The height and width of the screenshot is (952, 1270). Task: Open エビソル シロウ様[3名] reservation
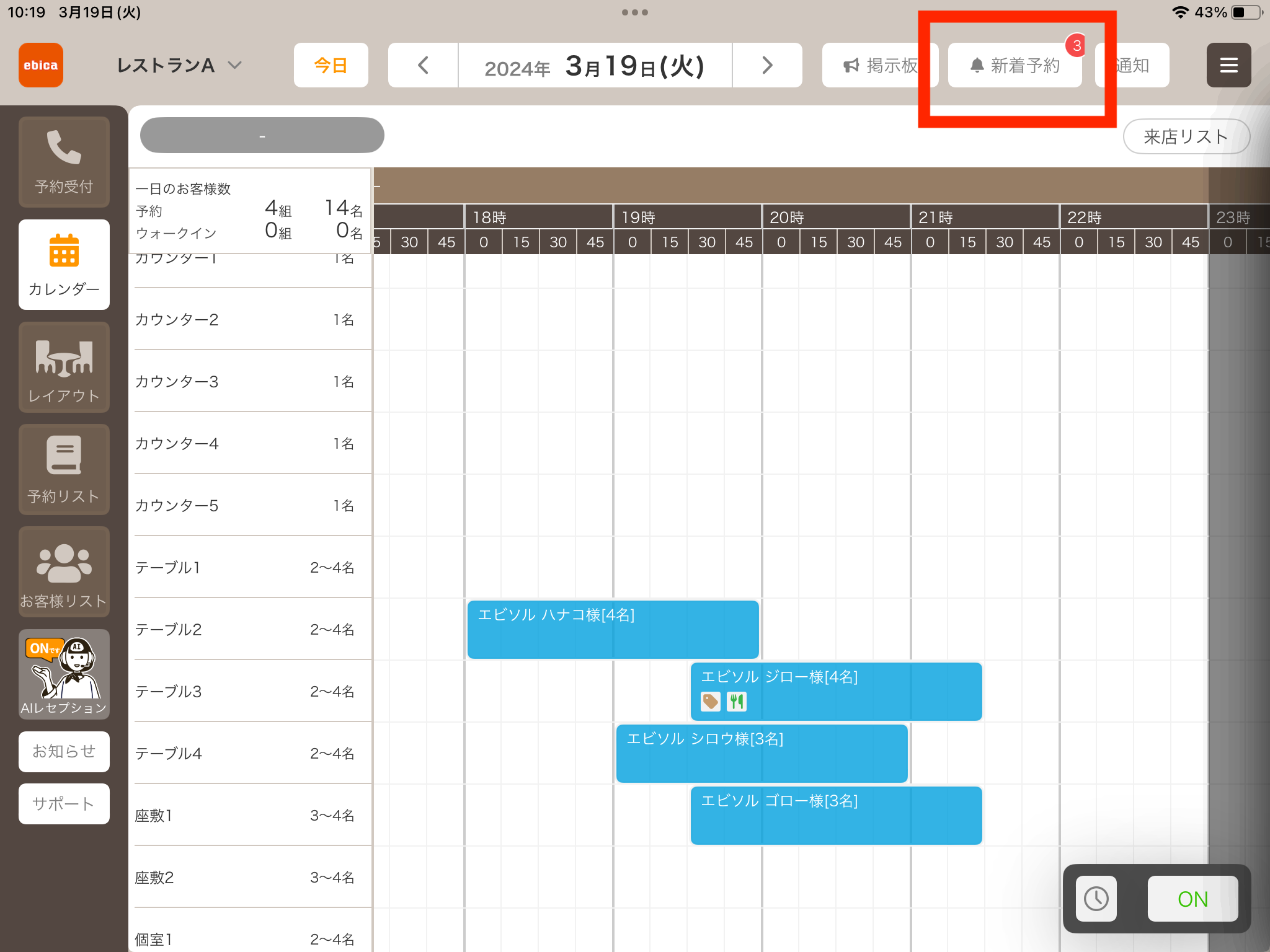coord(762,753)
